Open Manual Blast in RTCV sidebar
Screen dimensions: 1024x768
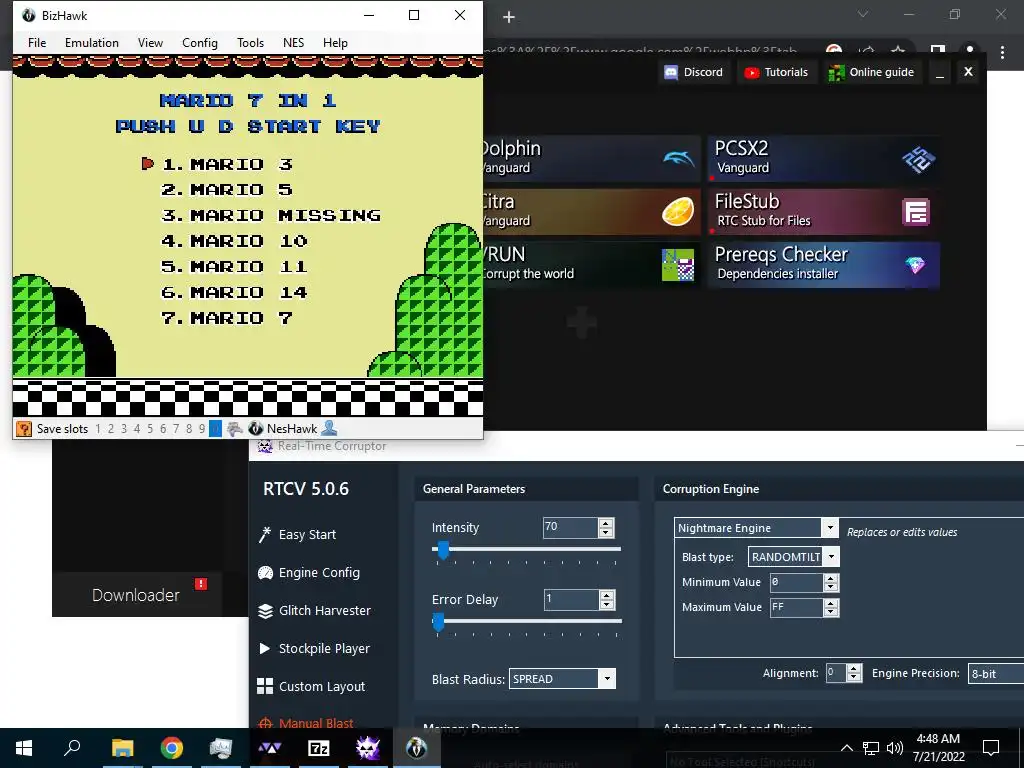click(x=306, y=723)
